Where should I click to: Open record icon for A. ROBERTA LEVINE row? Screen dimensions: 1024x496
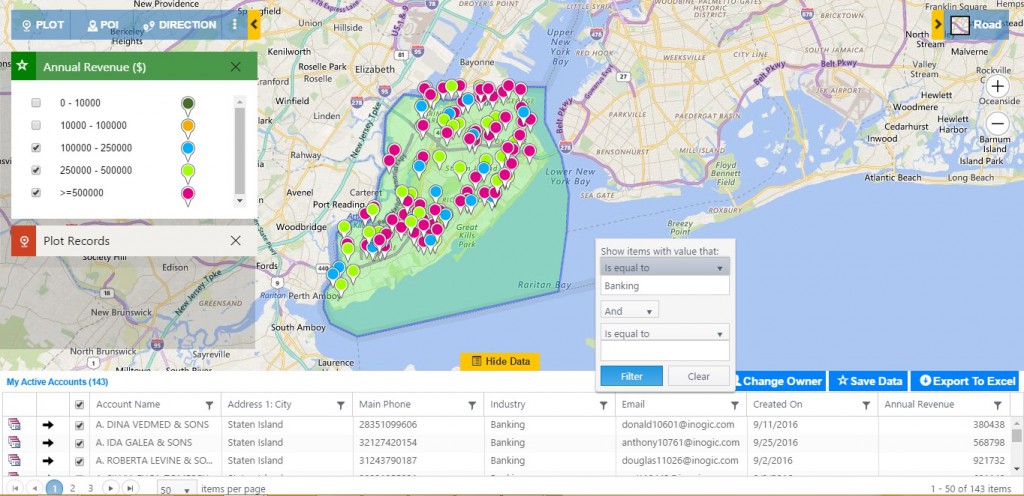[14, 460]
